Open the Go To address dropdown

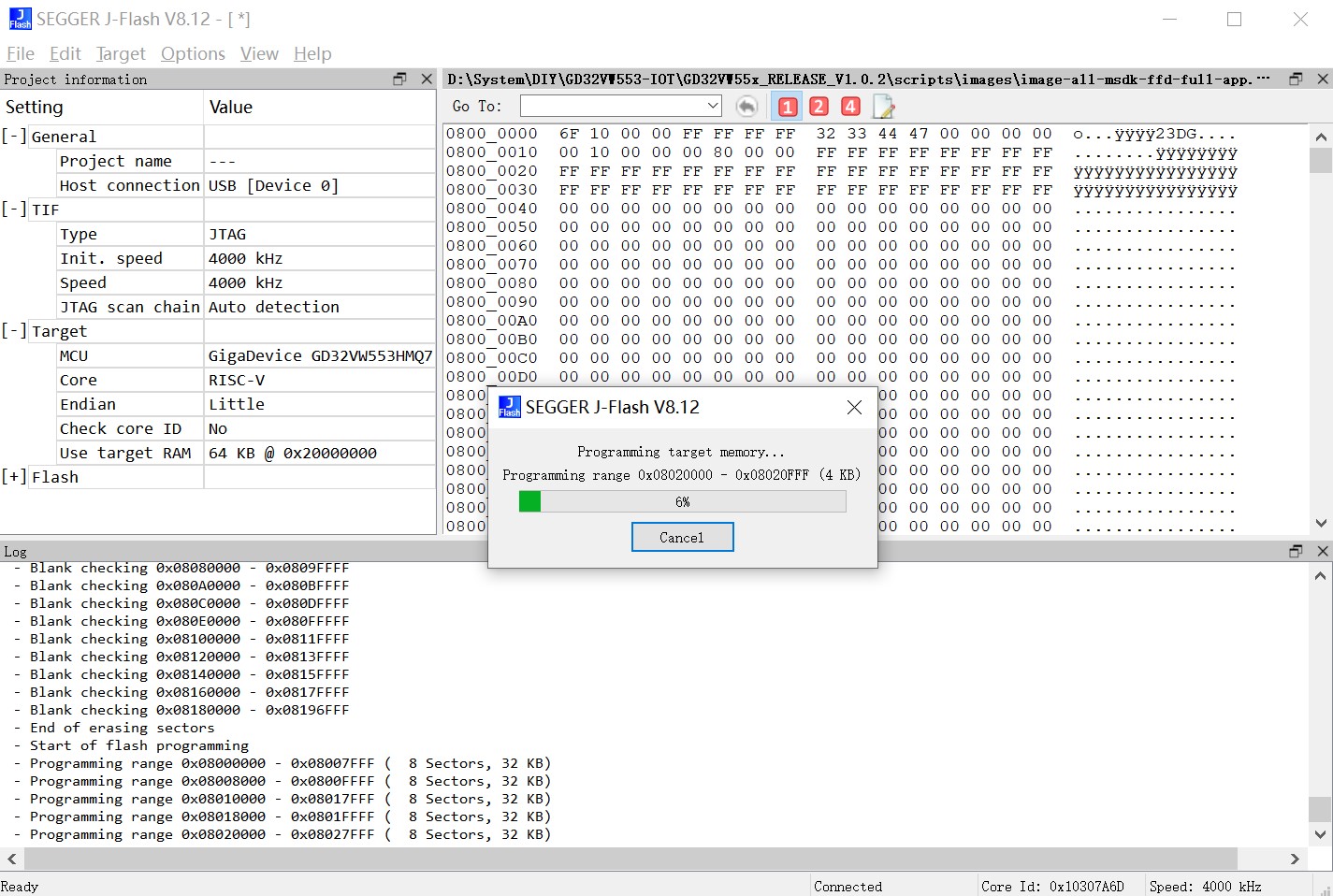coord(712,107)
